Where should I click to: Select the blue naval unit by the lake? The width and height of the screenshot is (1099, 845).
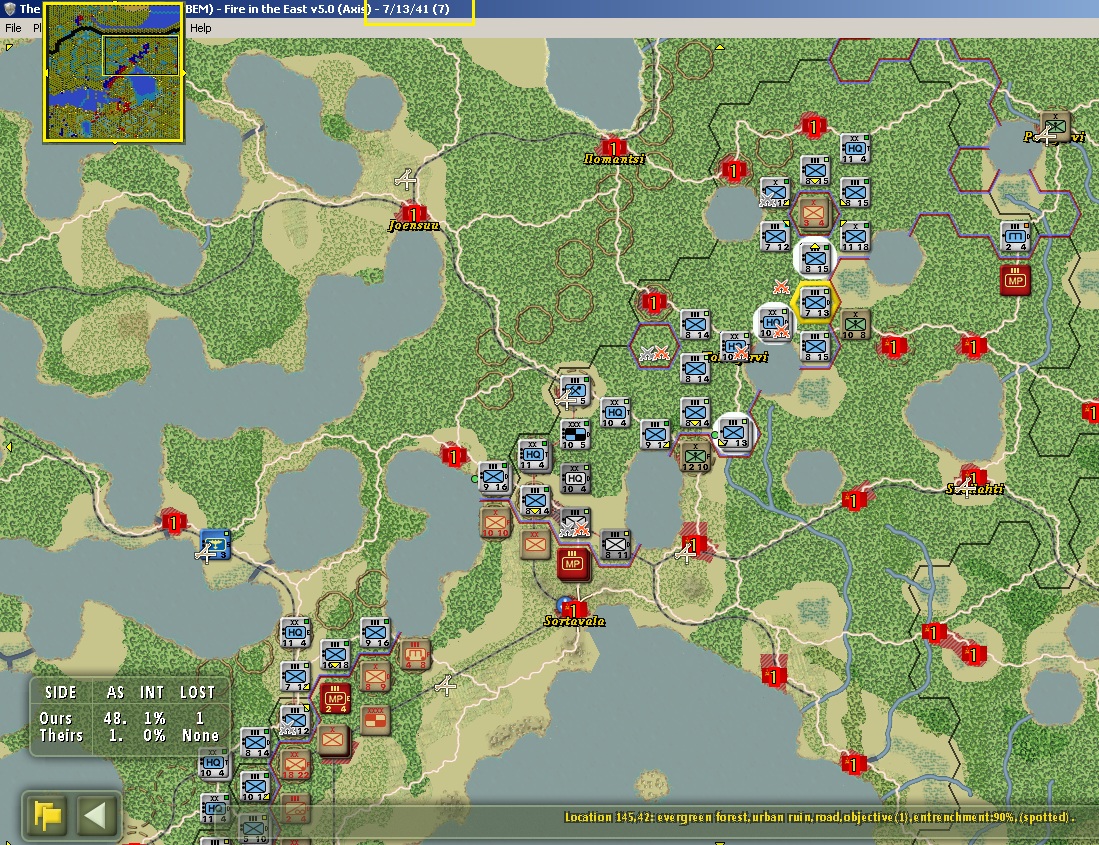(x=215, y=544)
